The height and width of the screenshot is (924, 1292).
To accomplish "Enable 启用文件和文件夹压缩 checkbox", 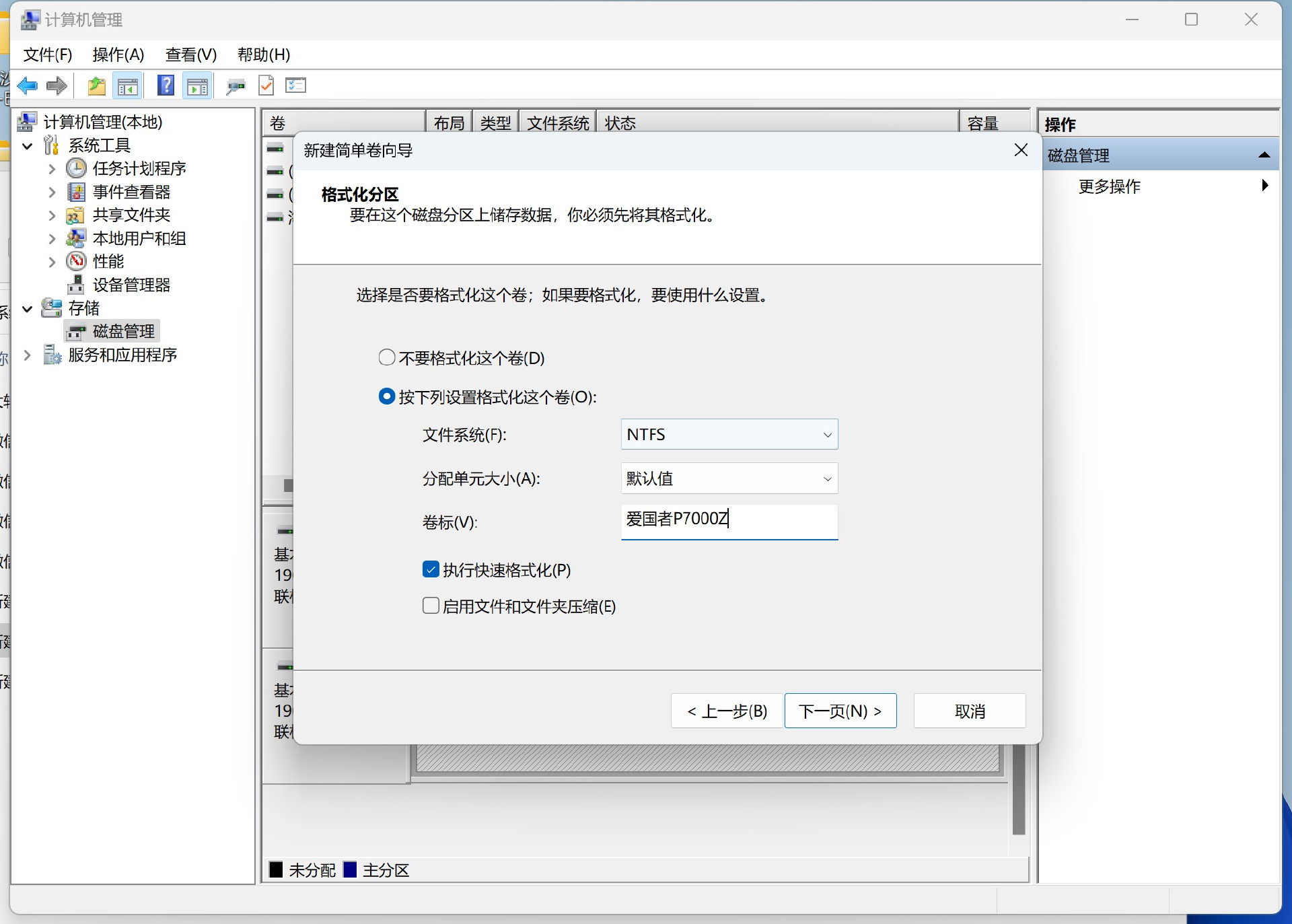I will click(x=431, y=606).
